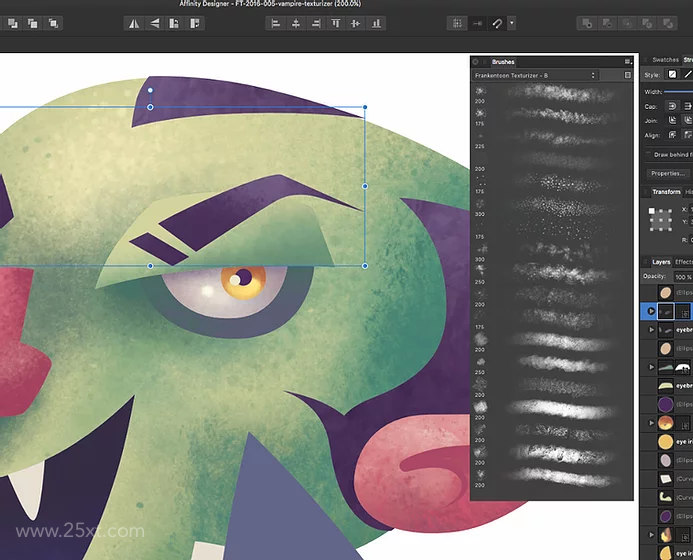Choose the first stroke Align option
The height and width of the screenshot is (560, 693).
point(672,134)
